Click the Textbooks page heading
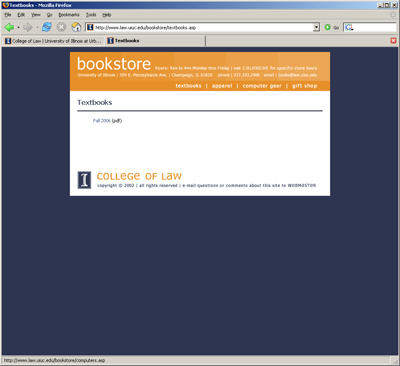400x366 pixels. 95,102
